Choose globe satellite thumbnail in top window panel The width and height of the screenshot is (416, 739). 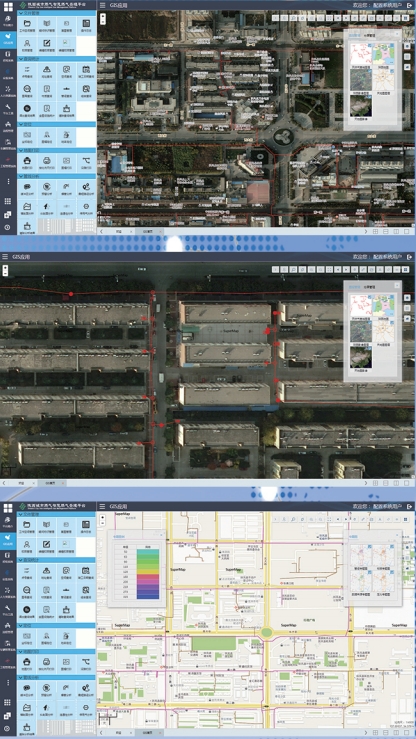360,106
